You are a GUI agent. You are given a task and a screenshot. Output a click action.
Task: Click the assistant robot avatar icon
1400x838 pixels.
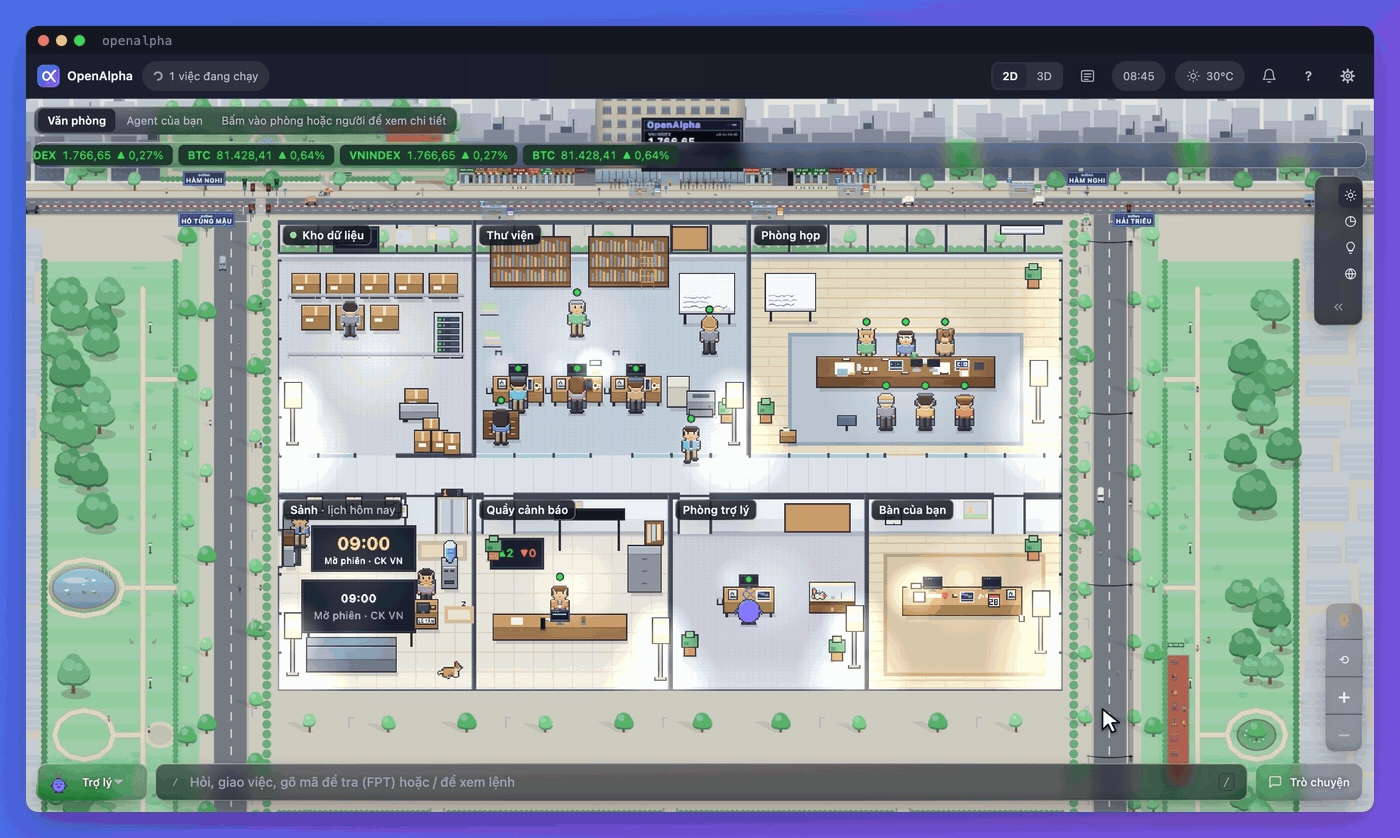pos(59,784)
